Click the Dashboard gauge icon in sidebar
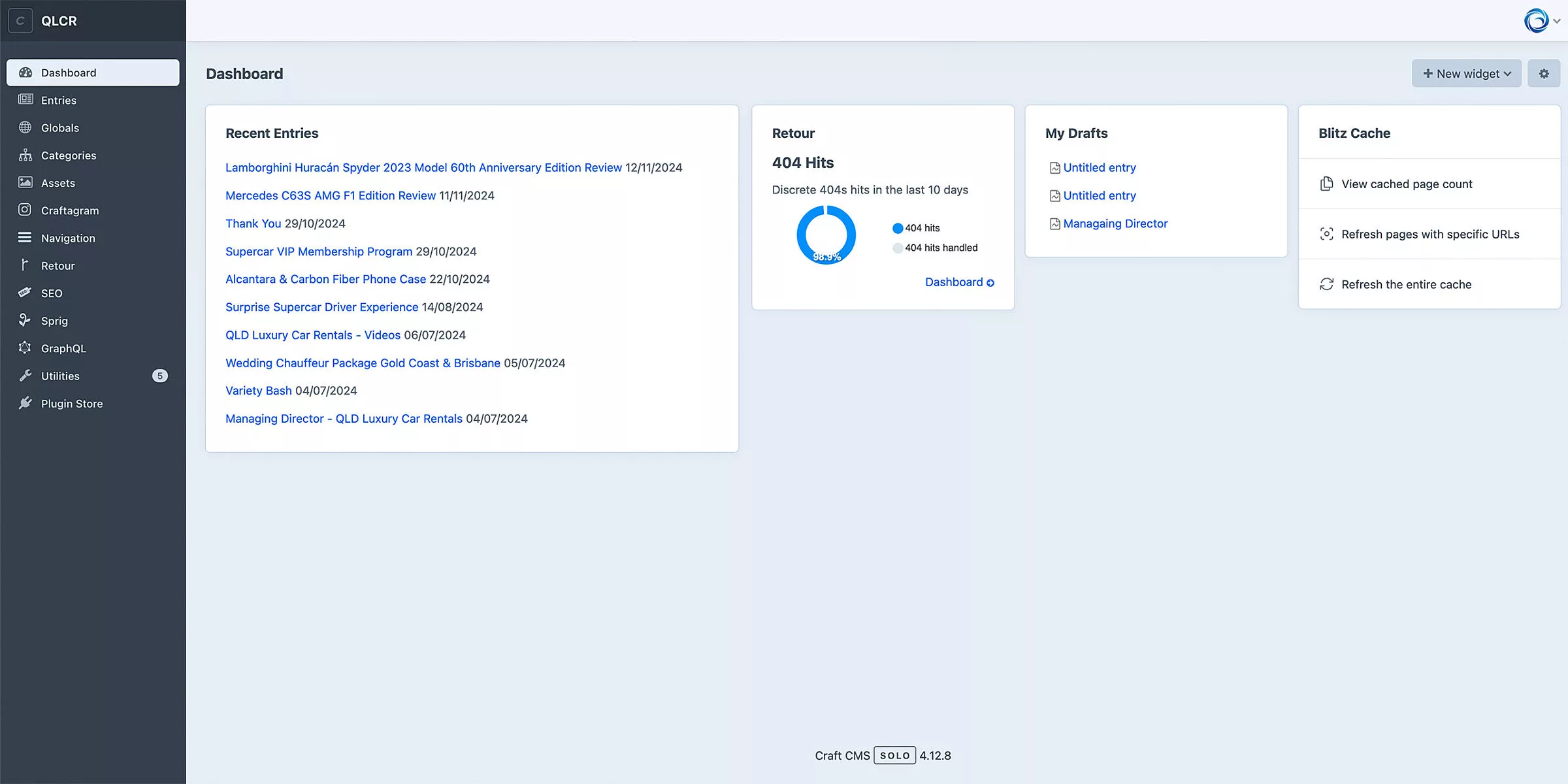Viewport: 1568px width, 784px height. (25, 73)
